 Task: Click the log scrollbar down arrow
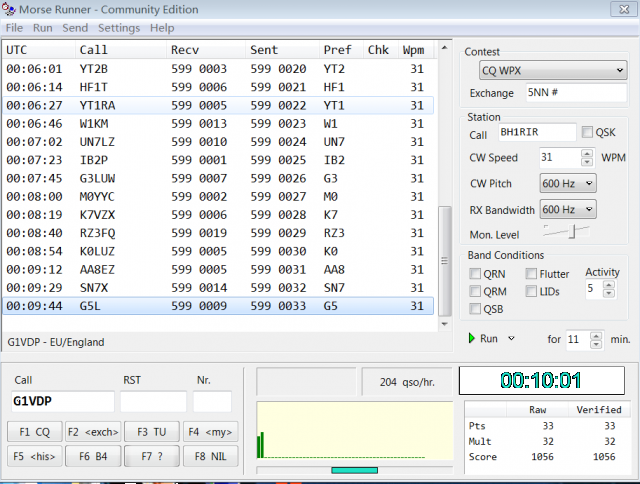(444, 324)
